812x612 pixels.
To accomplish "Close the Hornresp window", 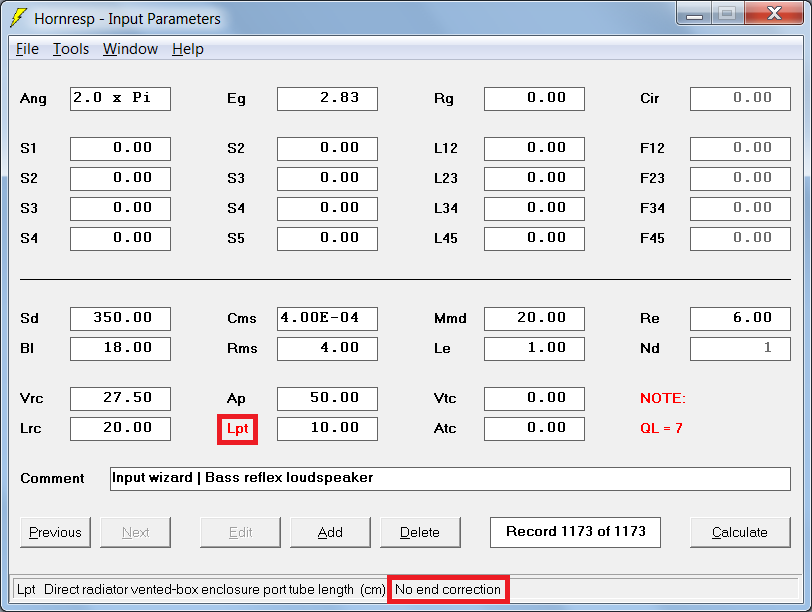I will click(x=774, y=14).
